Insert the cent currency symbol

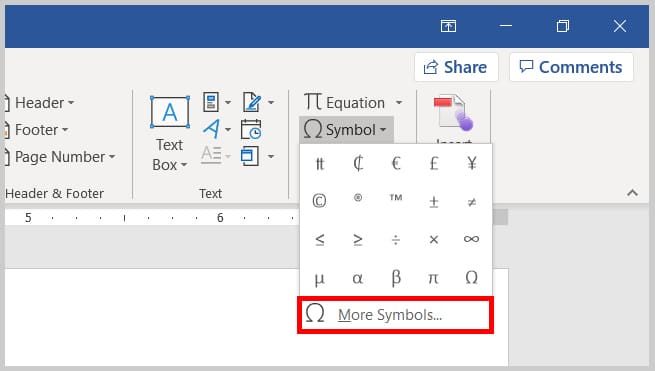click(358, 163)
